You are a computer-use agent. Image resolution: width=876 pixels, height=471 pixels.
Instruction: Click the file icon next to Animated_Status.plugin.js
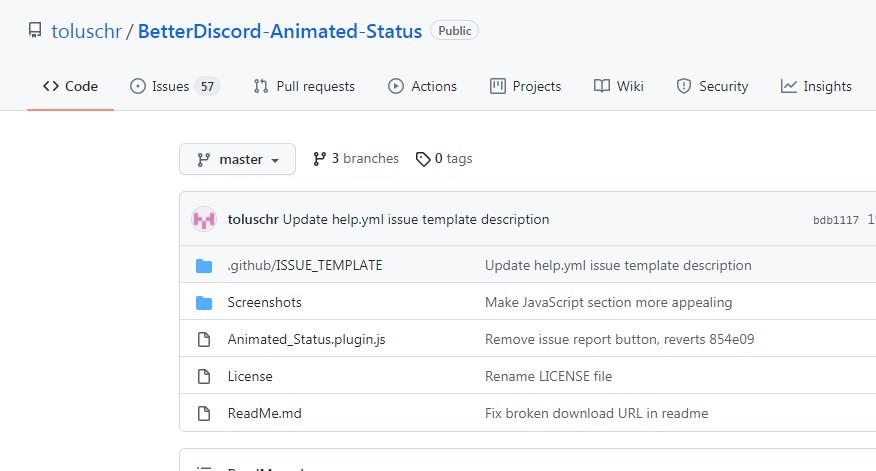tap(204, 339)
